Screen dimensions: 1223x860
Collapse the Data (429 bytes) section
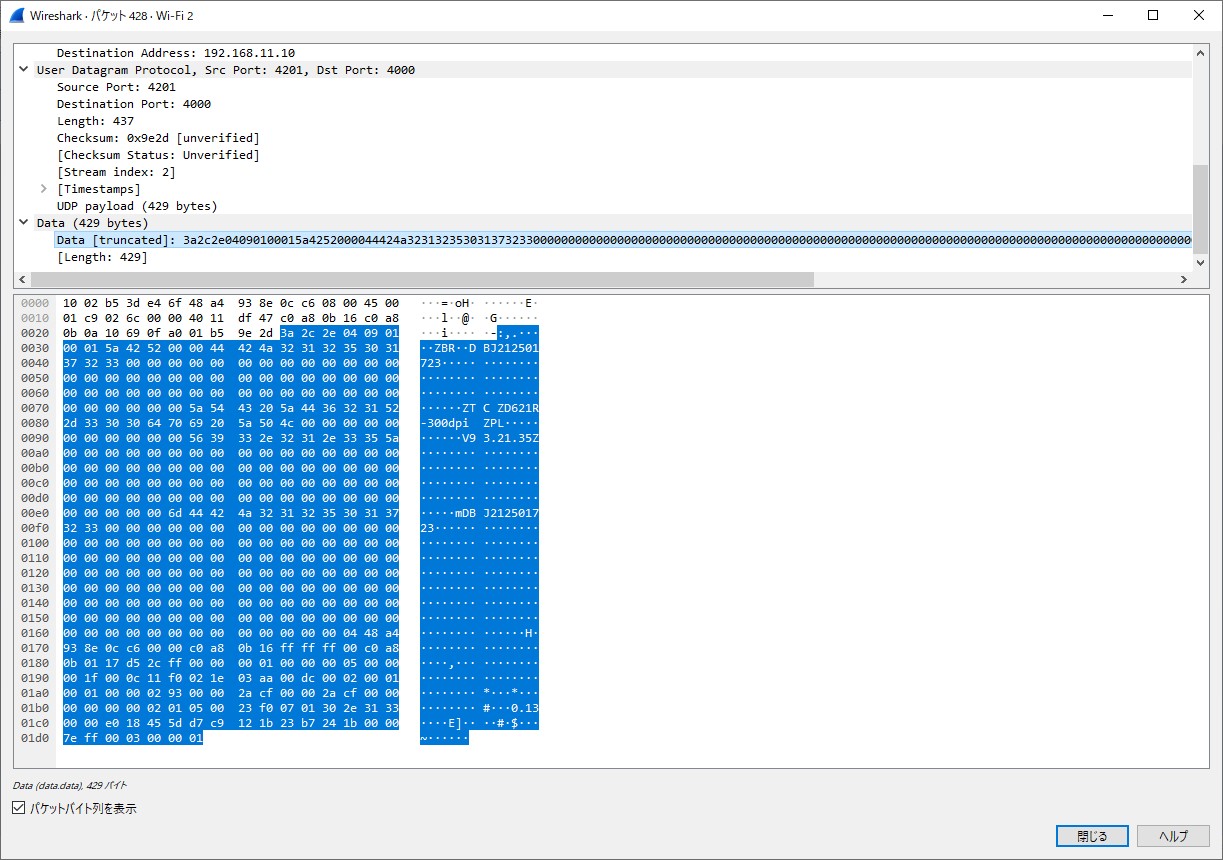click(24, 223)
